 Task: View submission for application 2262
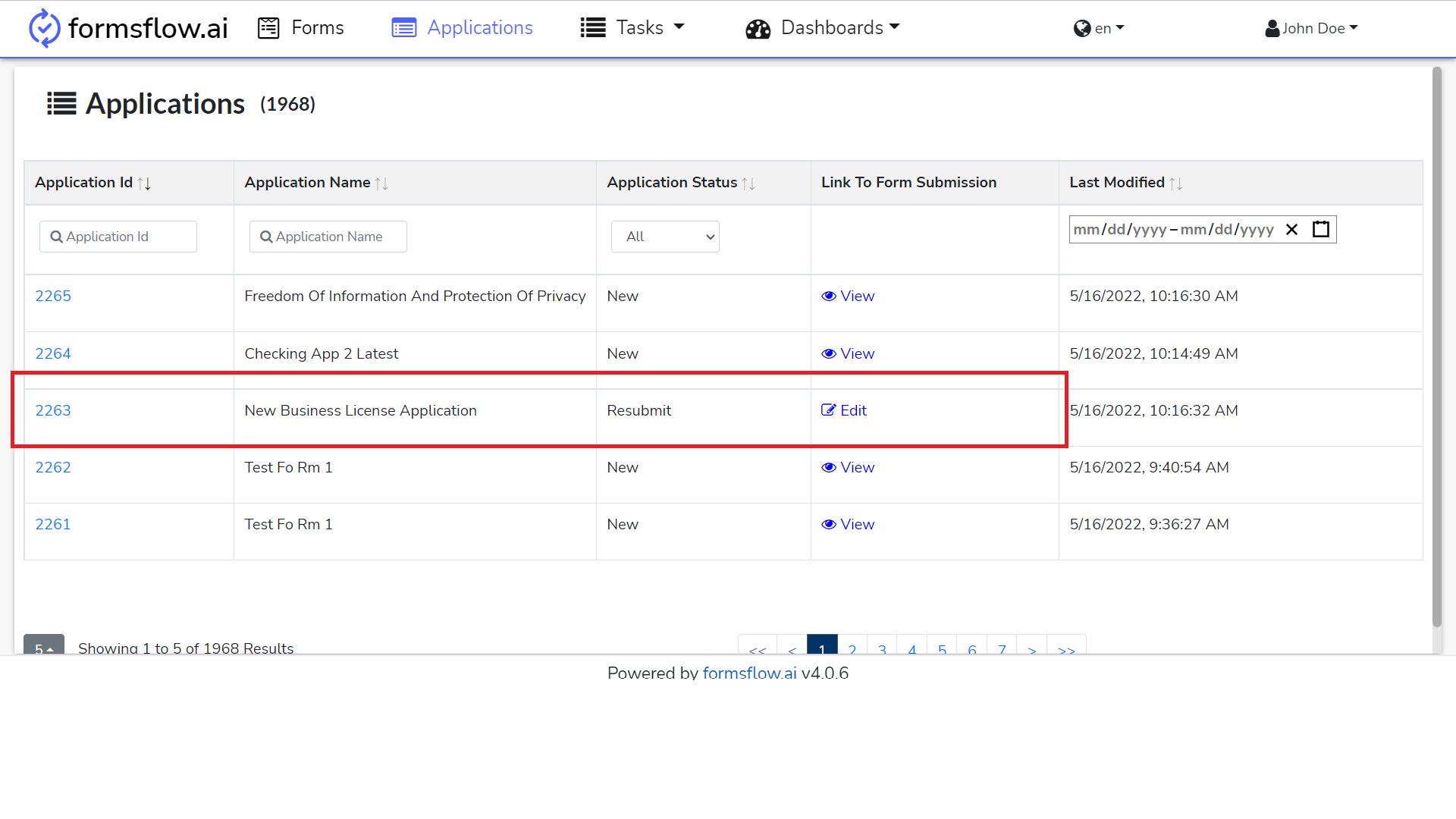(x=848, y=467)
